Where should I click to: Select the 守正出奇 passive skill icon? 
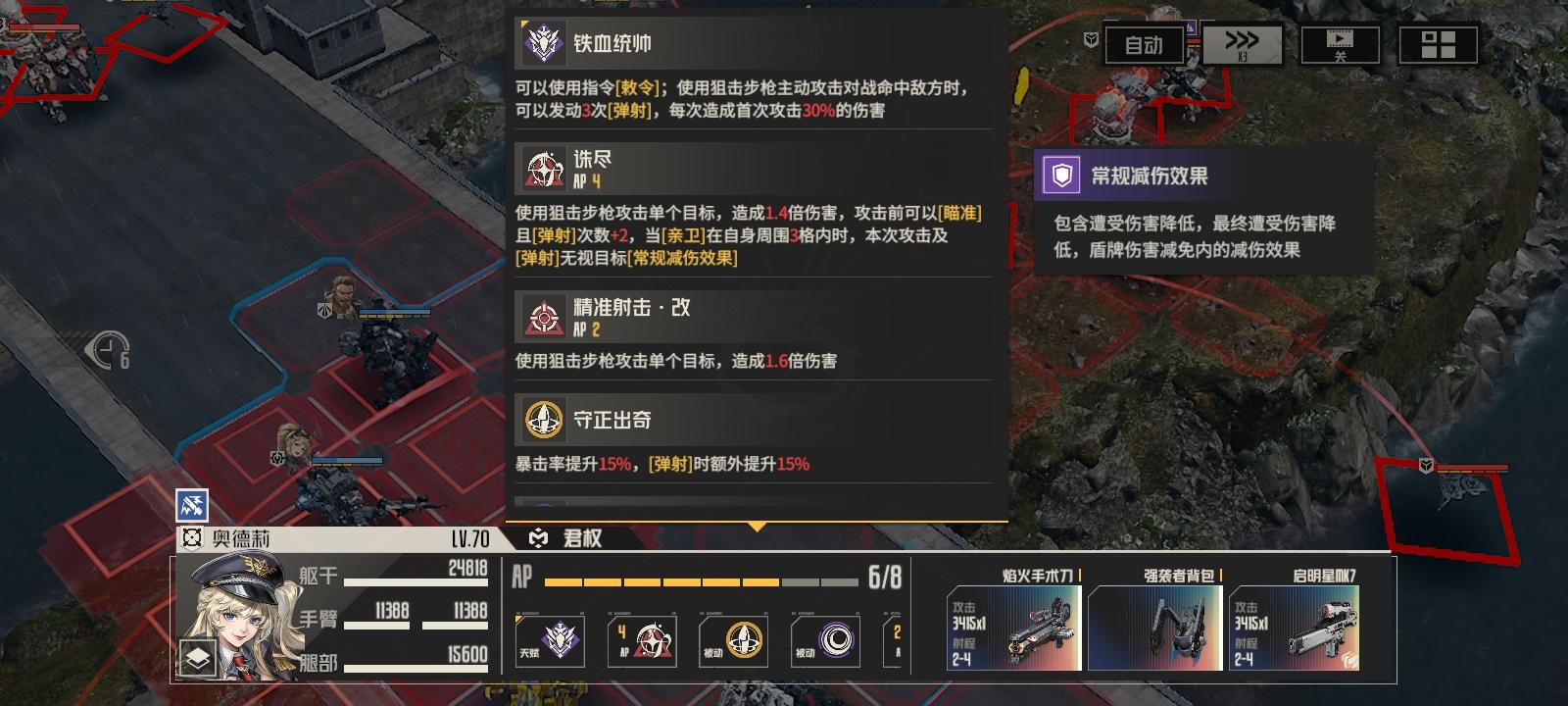(733, 641)
